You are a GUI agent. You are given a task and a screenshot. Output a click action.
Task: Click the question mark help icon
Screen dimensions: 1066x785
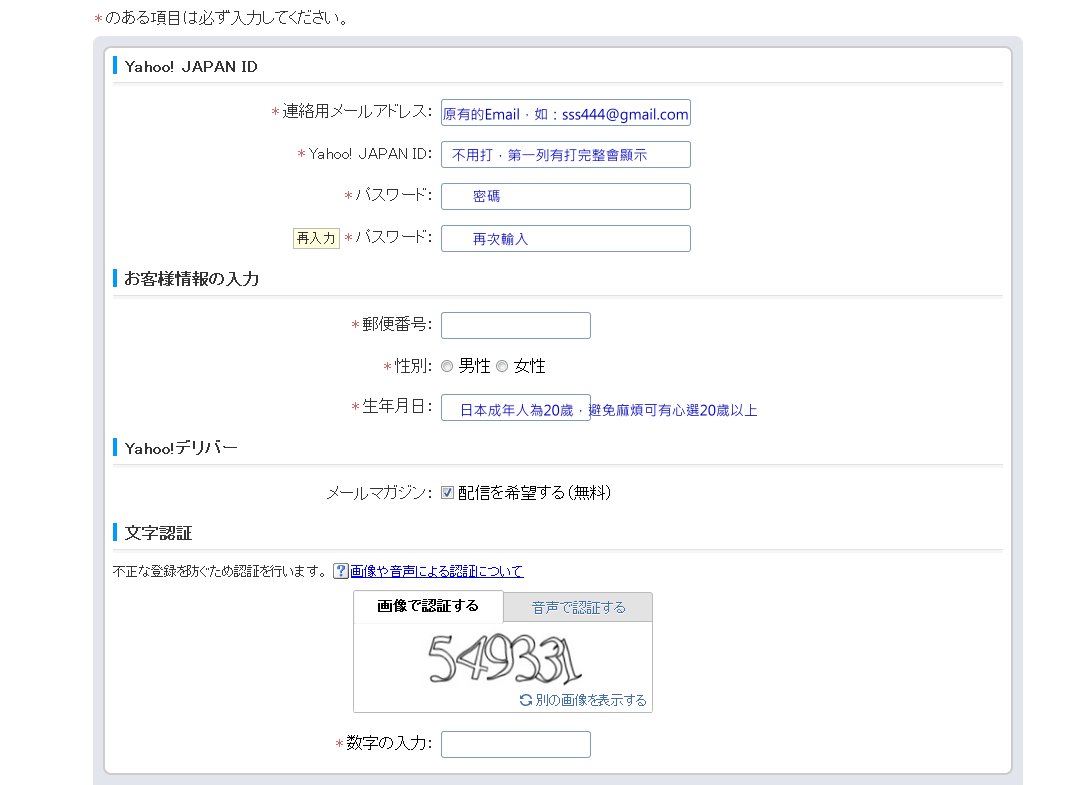[x=341, y=571]
